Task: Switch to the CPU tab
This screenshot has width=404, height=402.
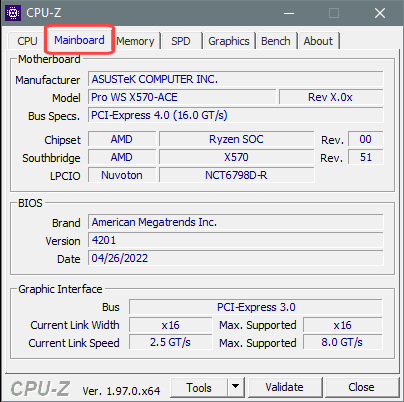Action: [27, 41]
